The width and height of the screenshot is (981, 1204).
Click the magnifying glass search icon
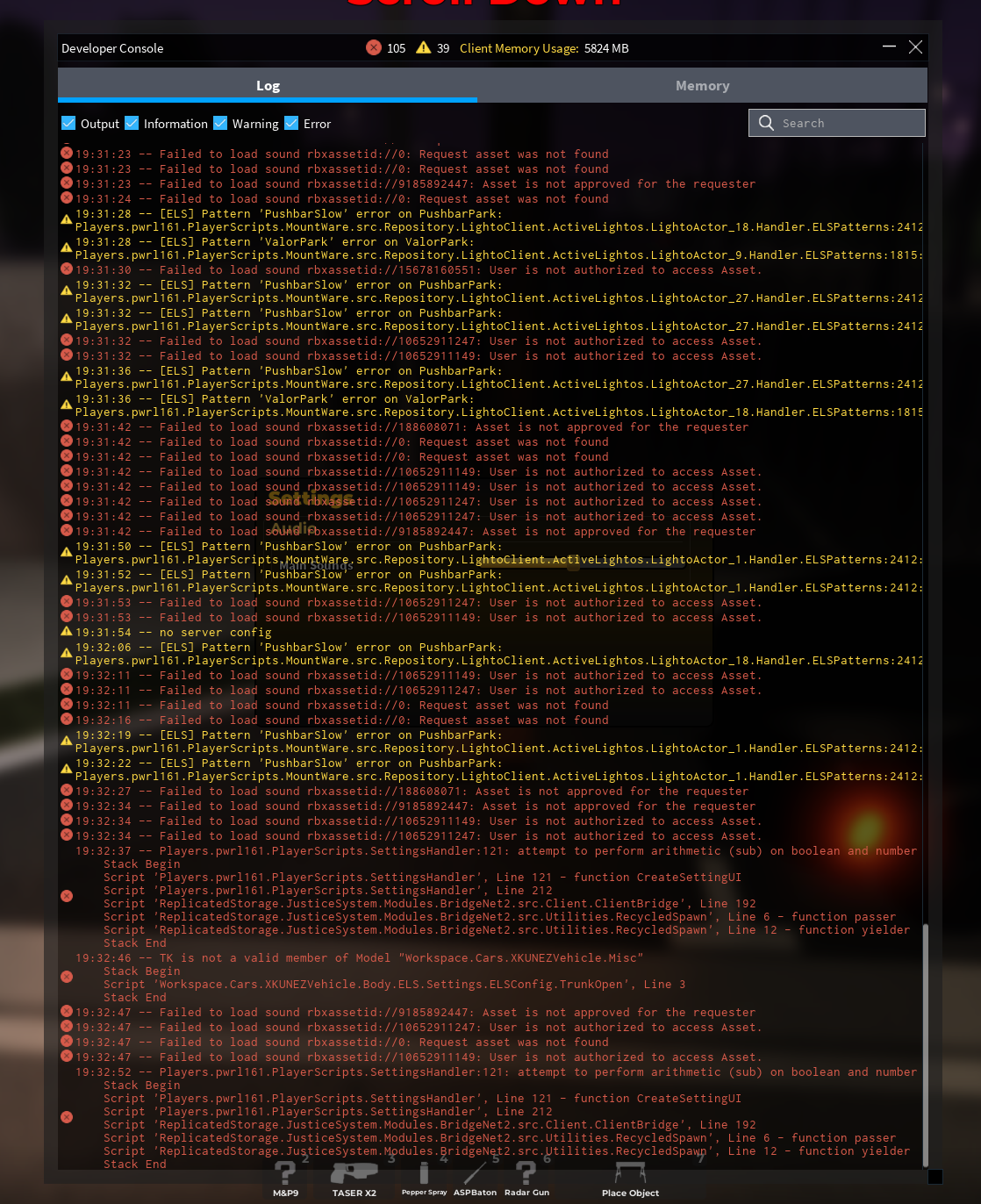[766, 123]
